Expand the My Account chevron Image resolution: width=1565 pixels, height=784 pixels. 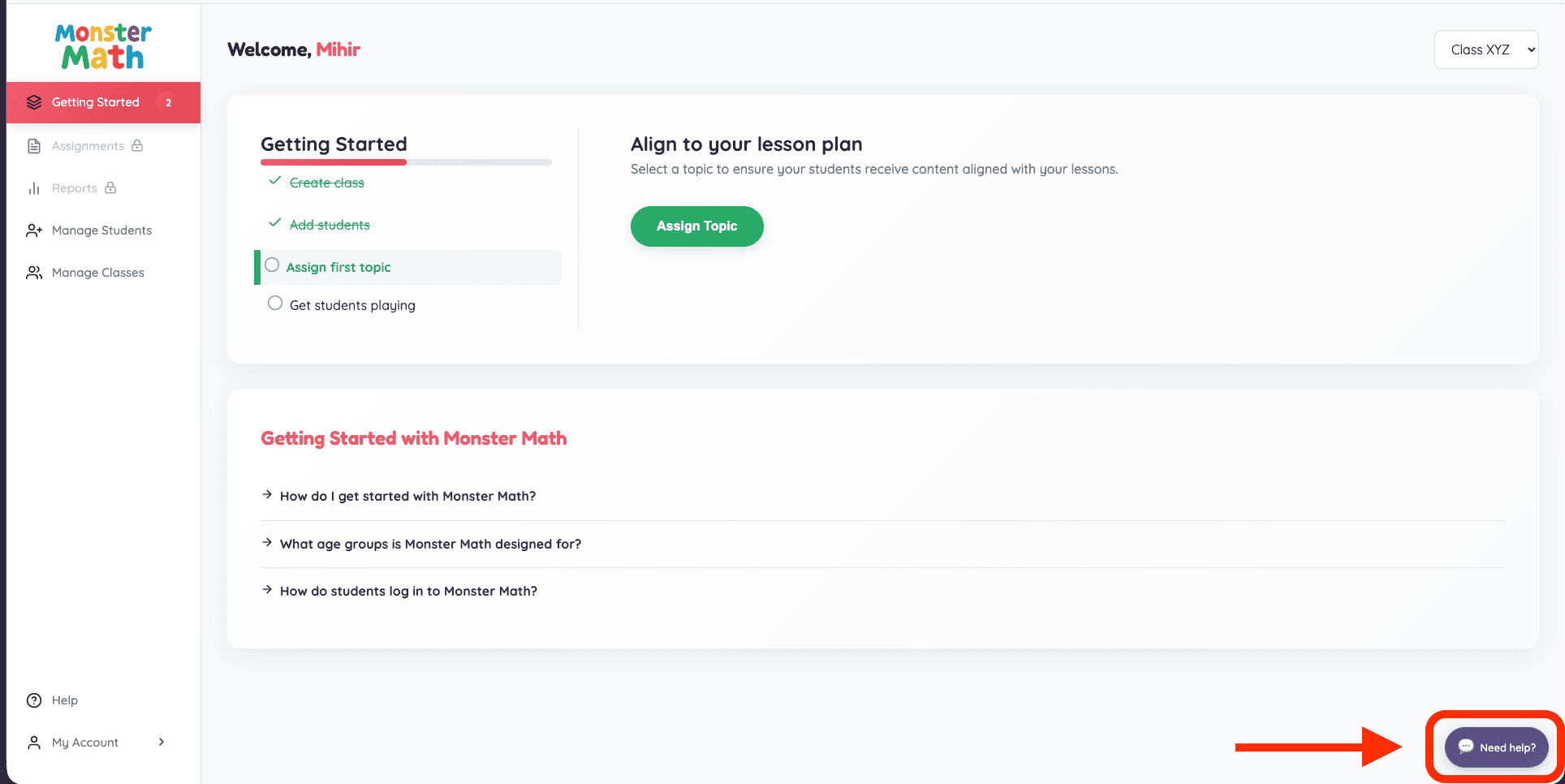[x=162, y=742]
